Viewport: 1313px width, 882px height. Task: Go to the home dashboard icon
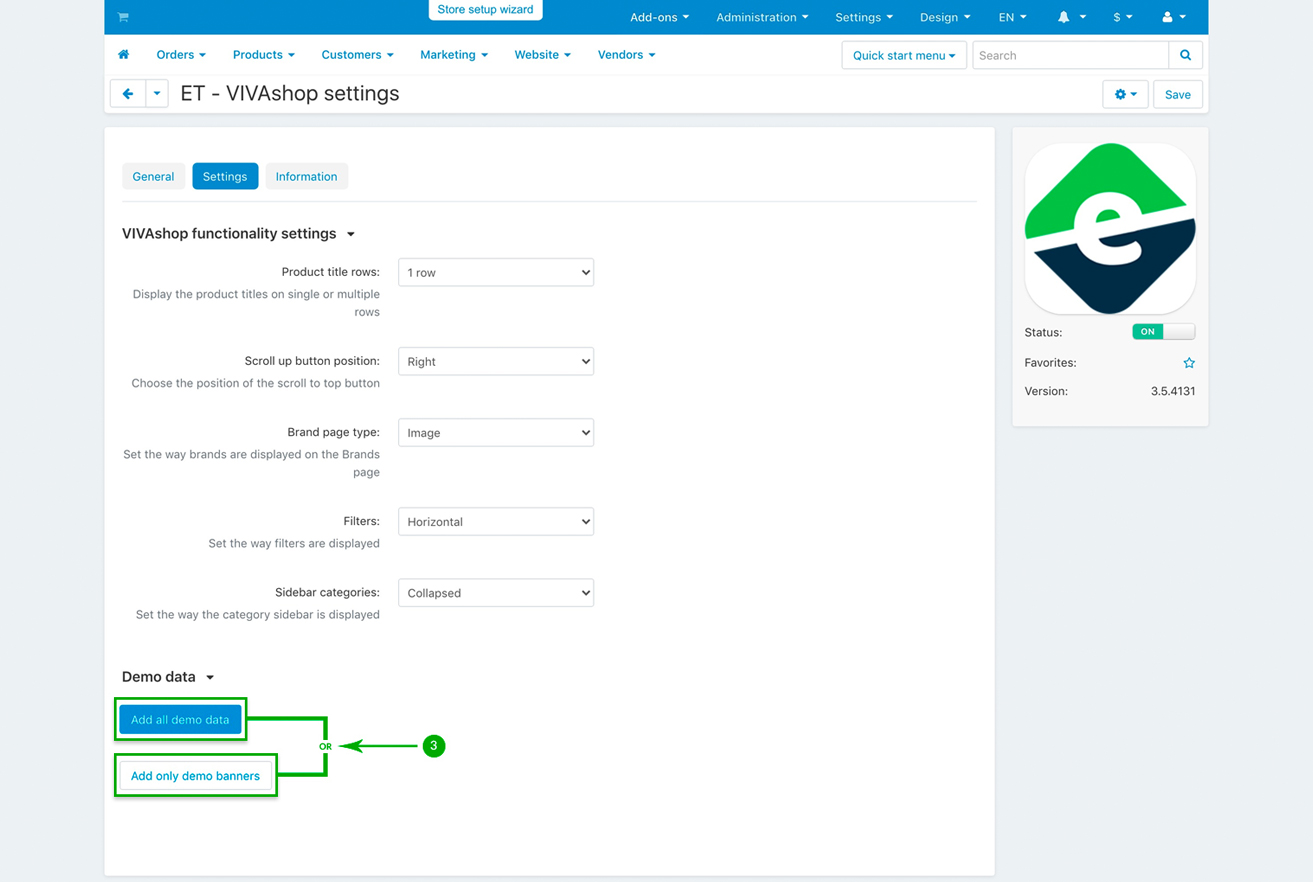coord(124,55)
